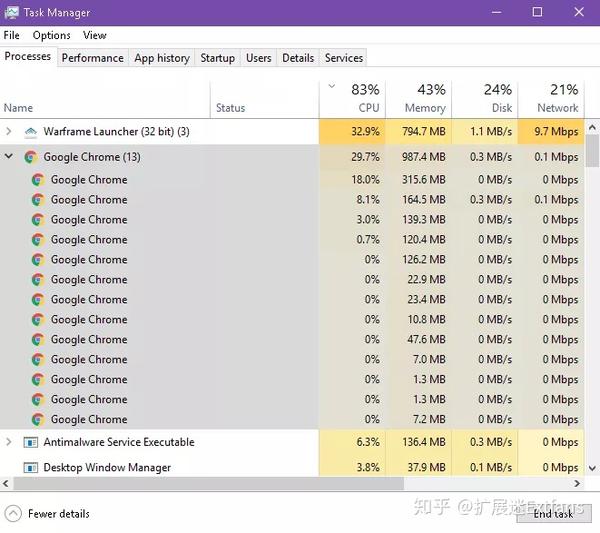Click the horizontal scrollbar left arrow
The height and width of the screenshot is (533, 600).
(x=6, y=484)
